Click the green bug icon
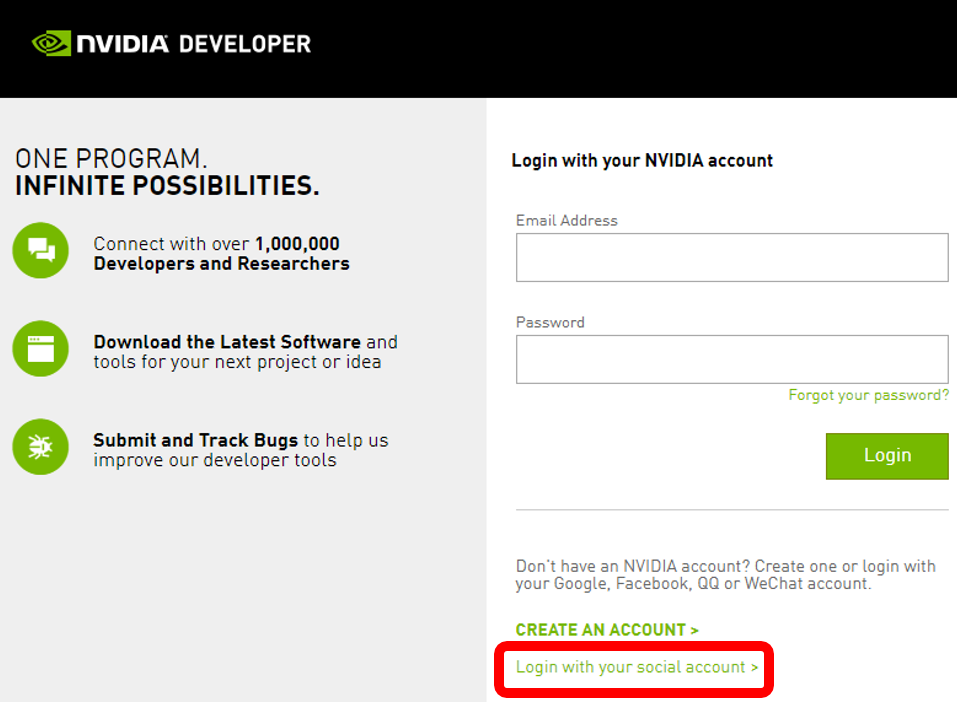This screenshot has height=702, width=957. tap(41, 447)
